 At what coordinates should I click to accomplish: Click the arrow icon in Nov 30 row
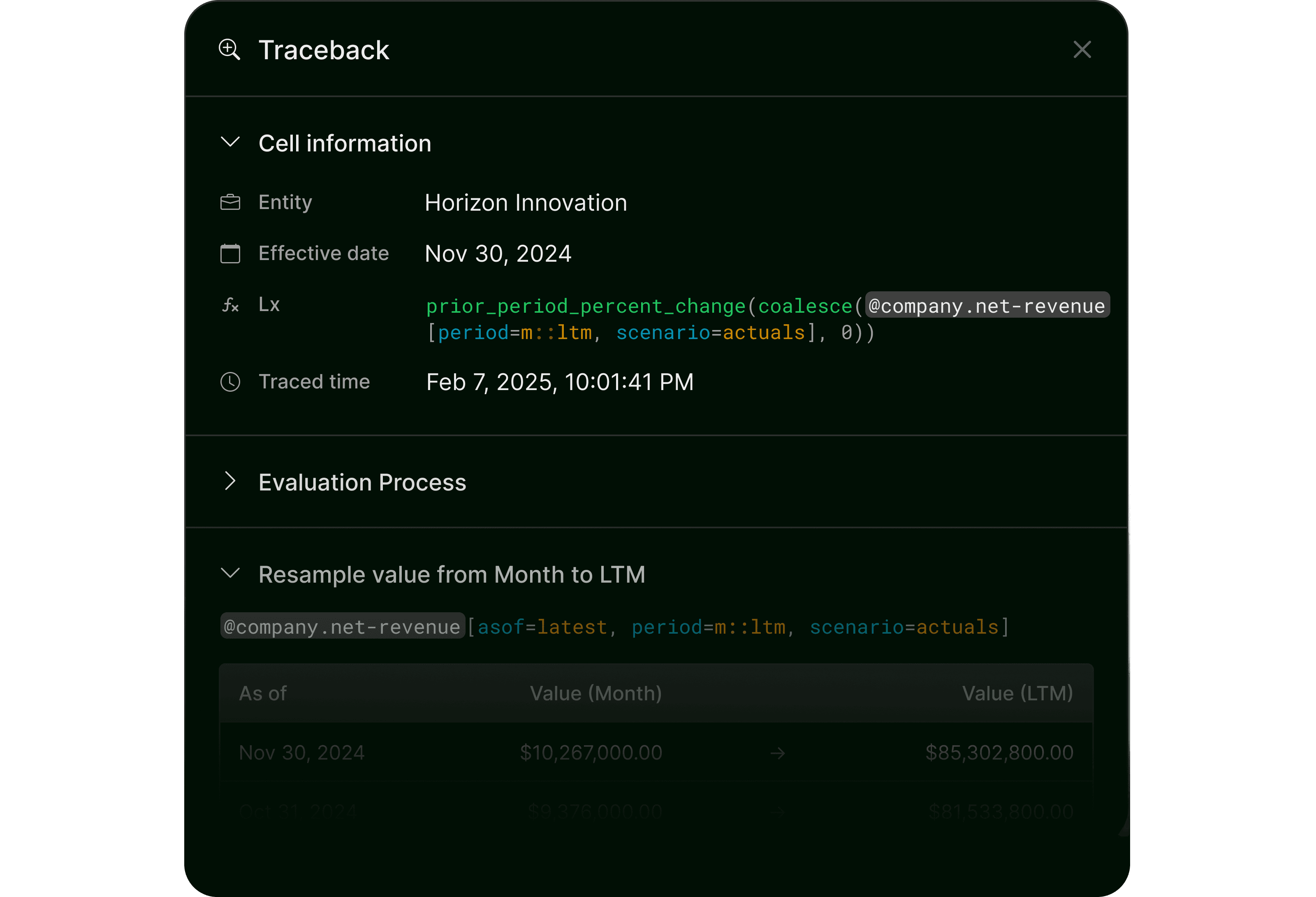(778, 753)
